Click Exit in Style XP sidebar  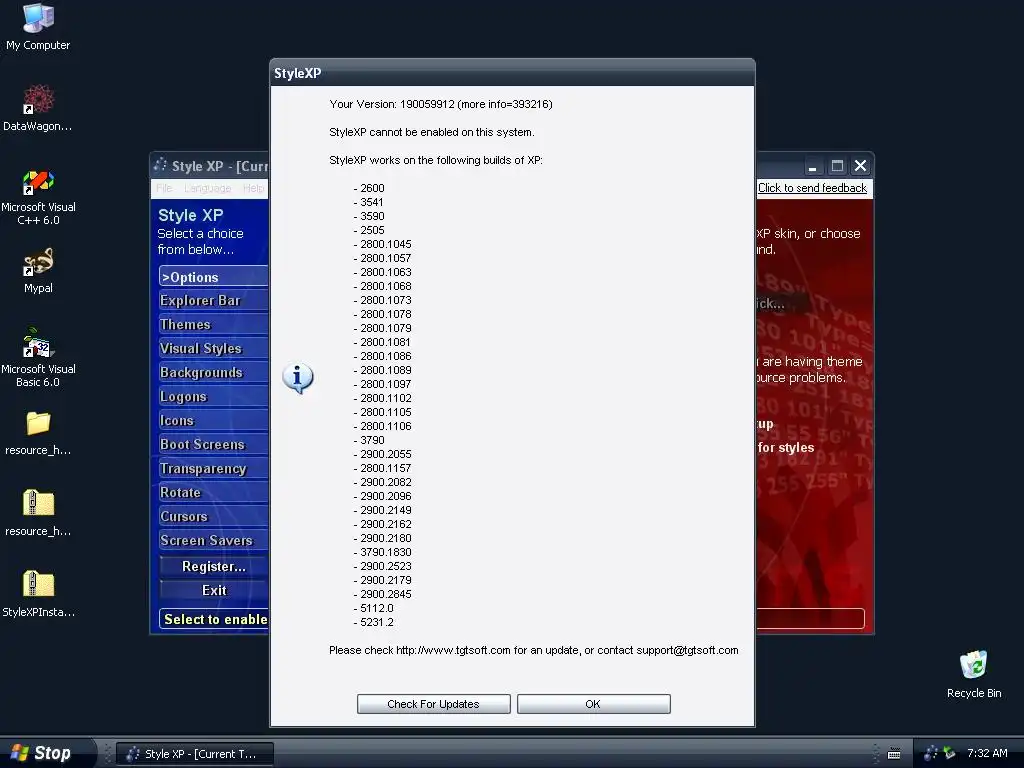(x=214, y=590)
